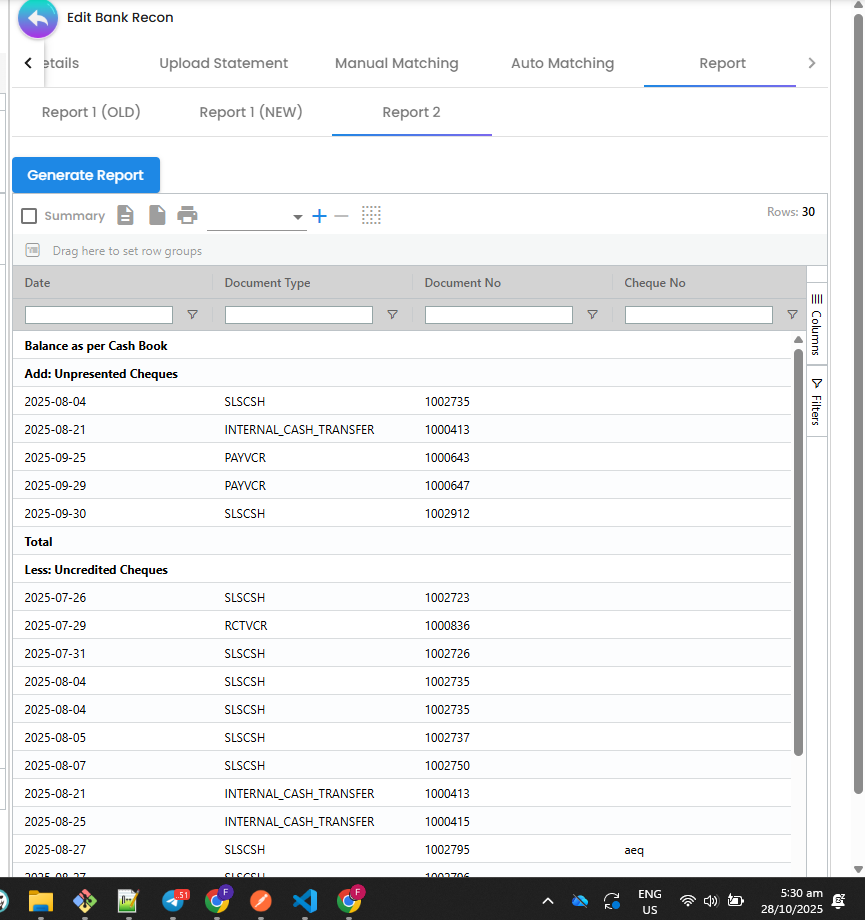The image size is (865, 920).
Task: Open VS Code from the taskbar
Action: tap(305, 902)
